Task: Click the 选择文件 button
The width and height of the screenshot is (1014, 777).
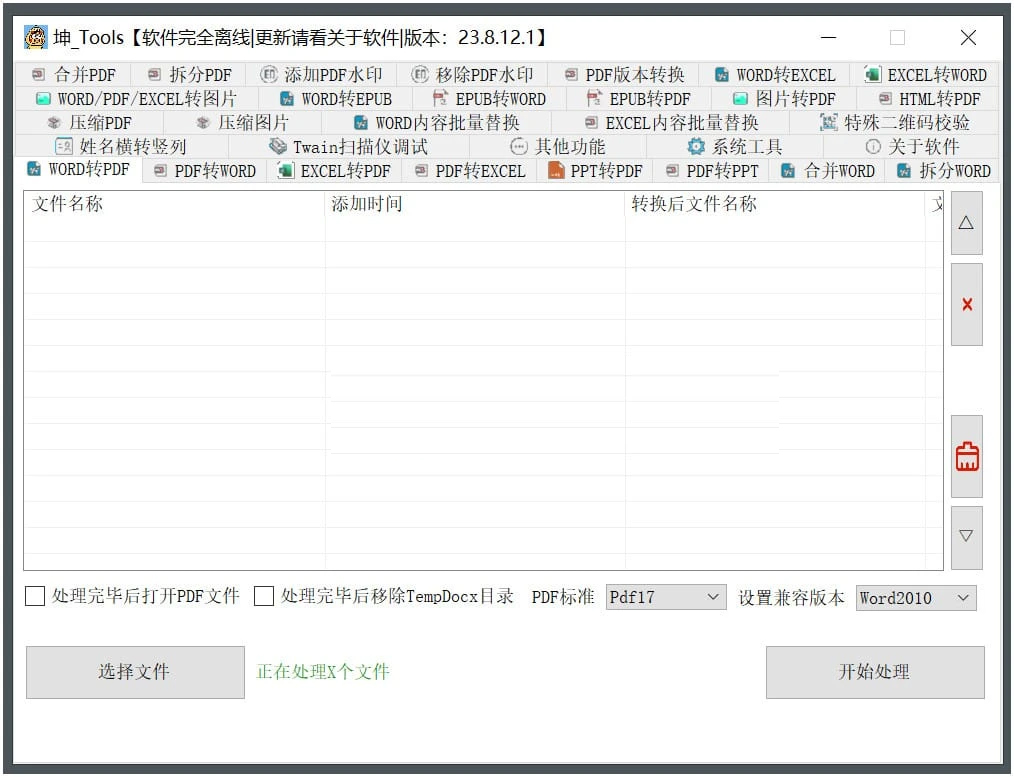Action: pyautogui.click(x=134, y=672)
